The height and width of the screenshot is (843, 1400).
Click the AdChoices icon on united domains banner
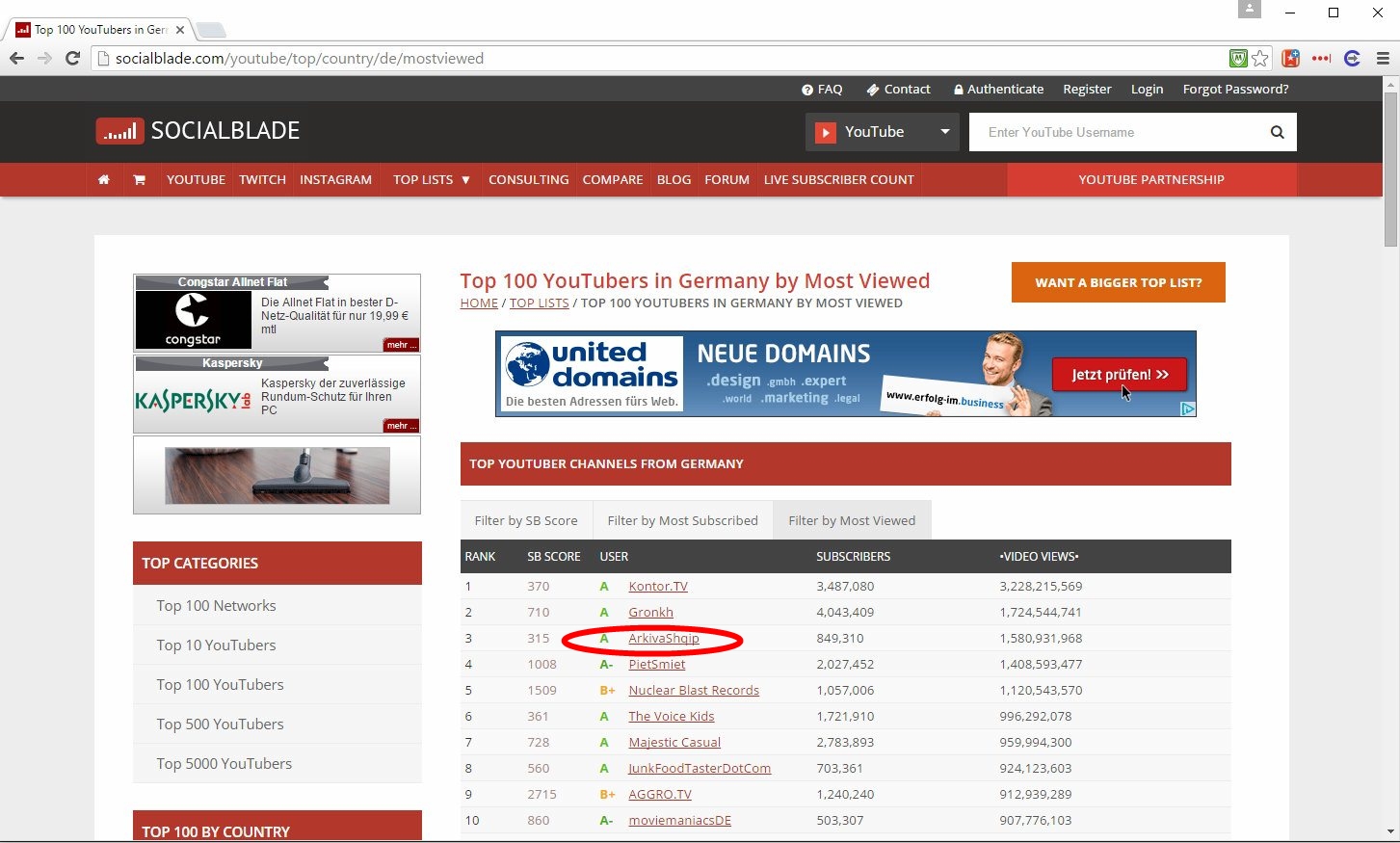[x=1188, y=408]
